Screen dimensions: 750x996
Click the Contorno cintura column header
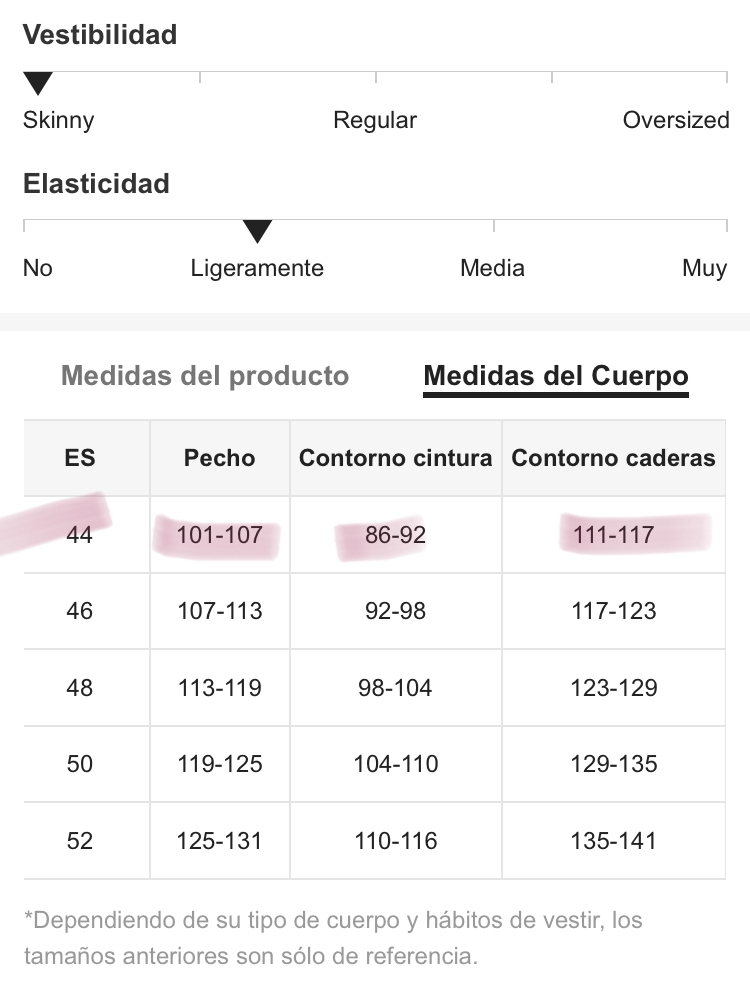pos(396,458)
